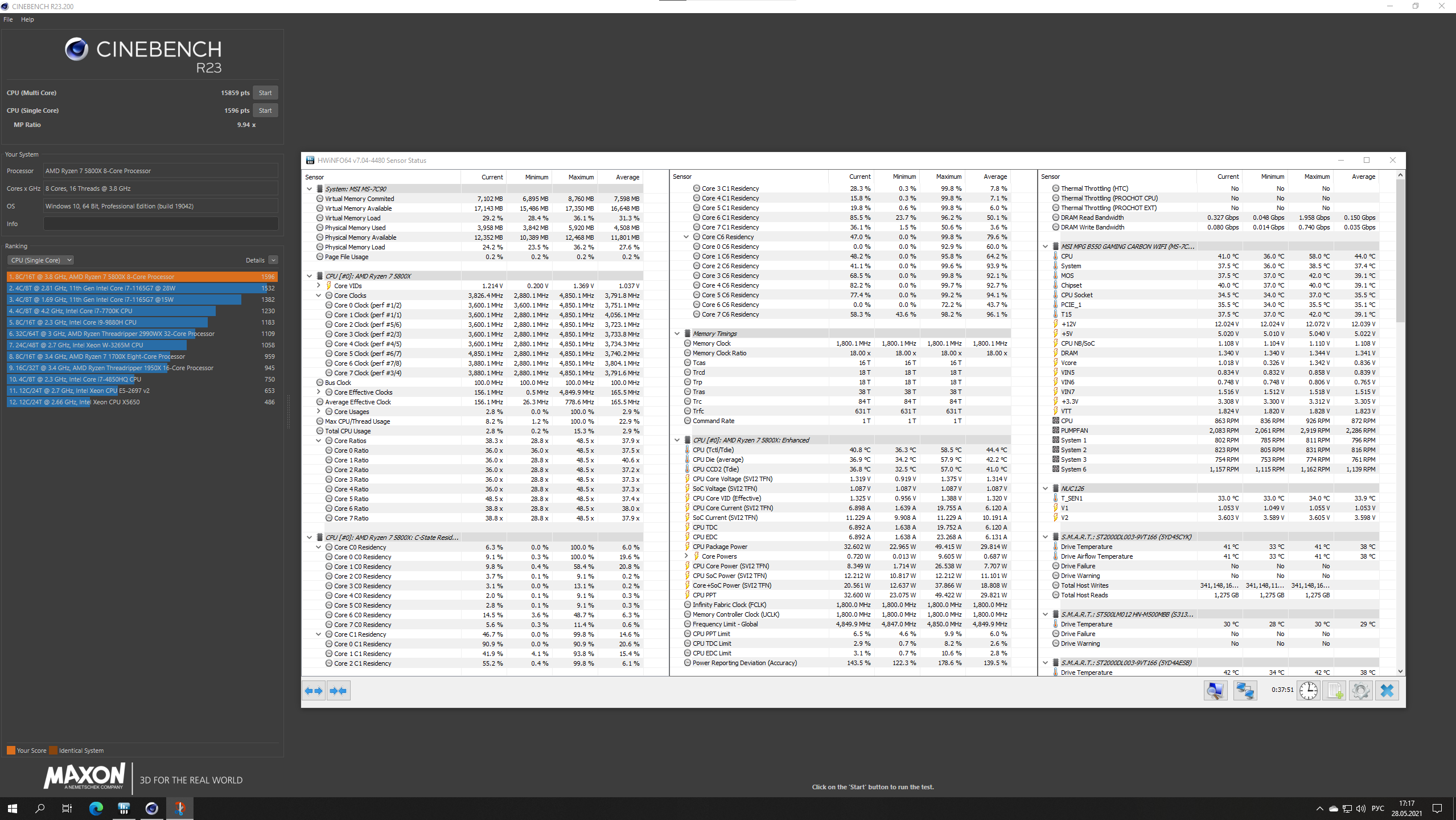This screenshot has height=820, width=1456.
Task: Collapse the Core Clocks sensor group
Action: coord(319,296)
